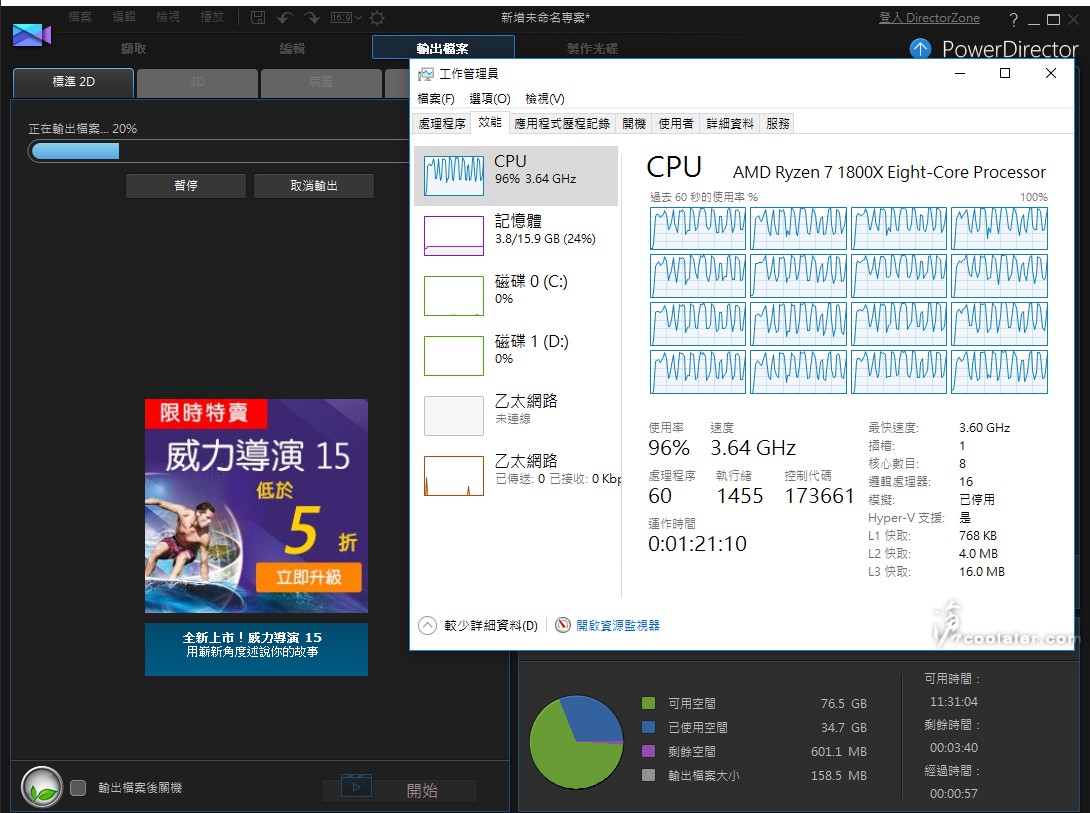The image size is (1090, 813).
Task: Select the active 乙太網路 item with orange graph
Action: pos(516,475)
